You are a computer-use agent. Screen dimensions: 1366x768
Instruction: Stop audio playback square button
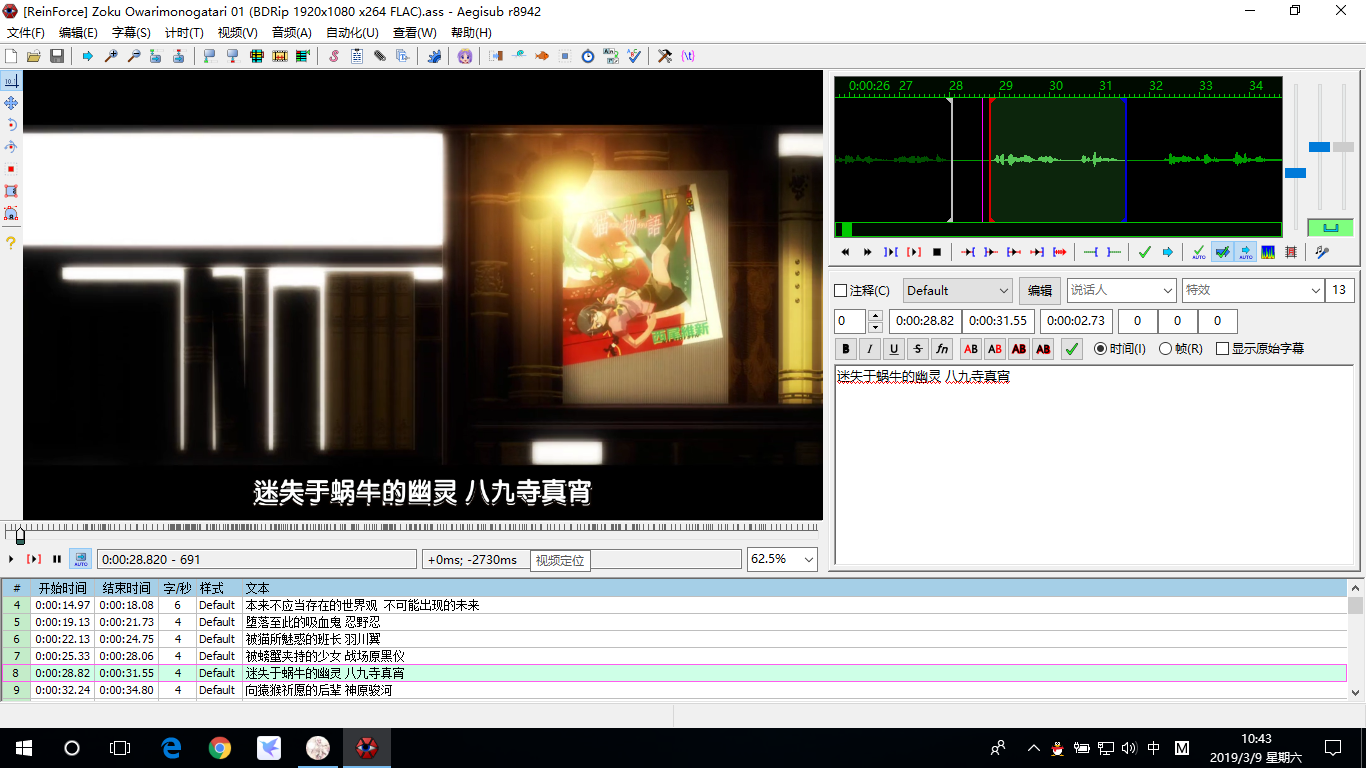(937, 252)
